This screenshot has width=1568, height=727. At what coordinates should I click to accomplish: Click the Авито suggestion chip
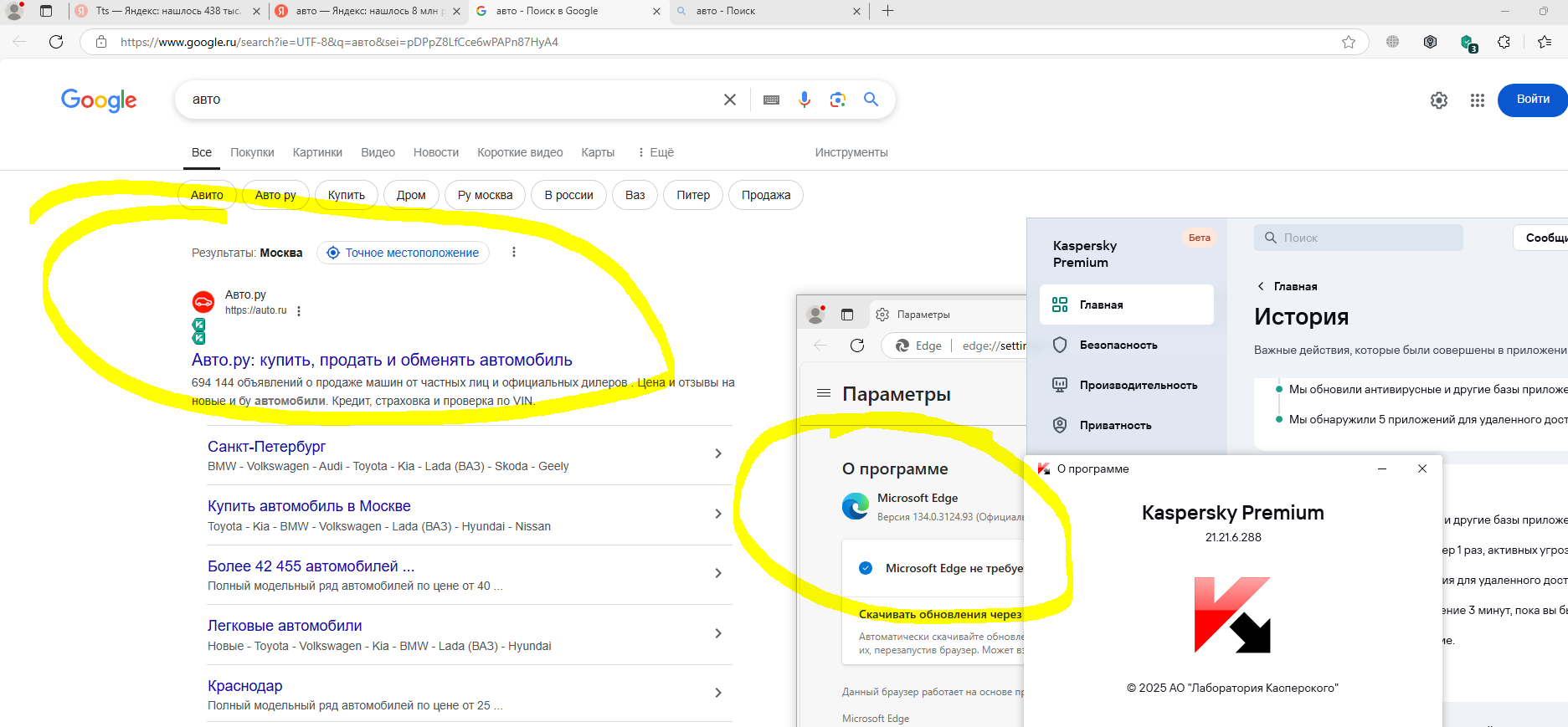[207, 195]
